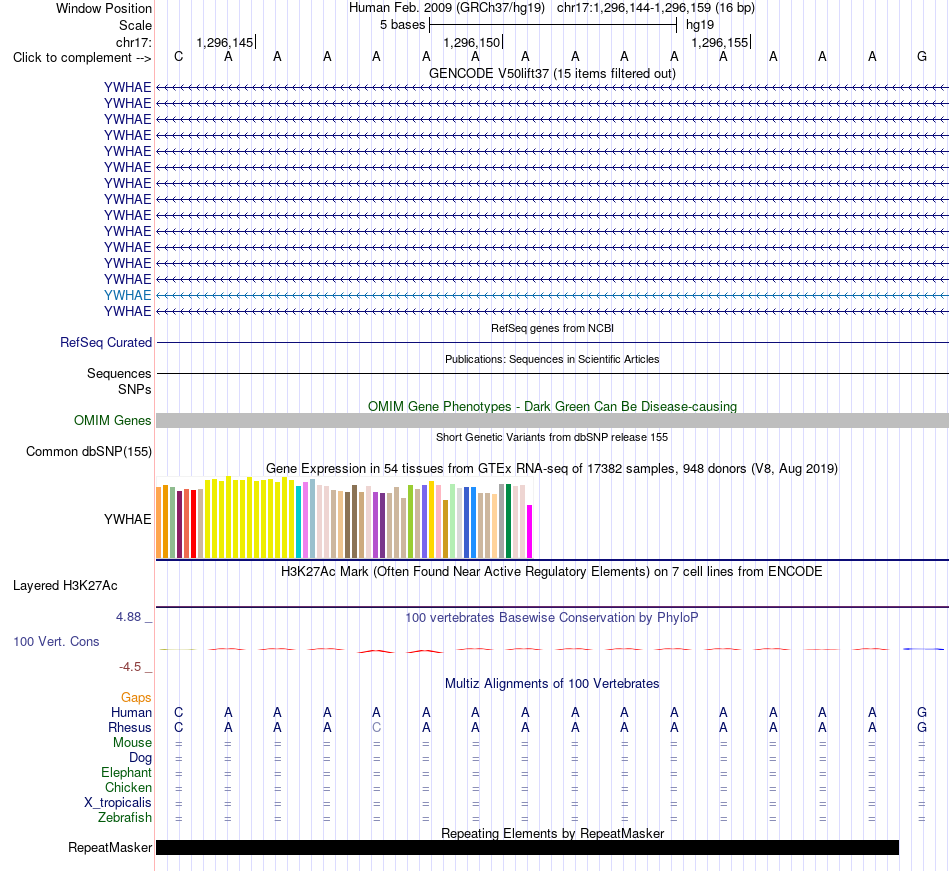Screen dimensions: 950x871
Task: Open '100 vertebrates Basewise Conservation by PhyloP' title
Action: coord(552,618)
